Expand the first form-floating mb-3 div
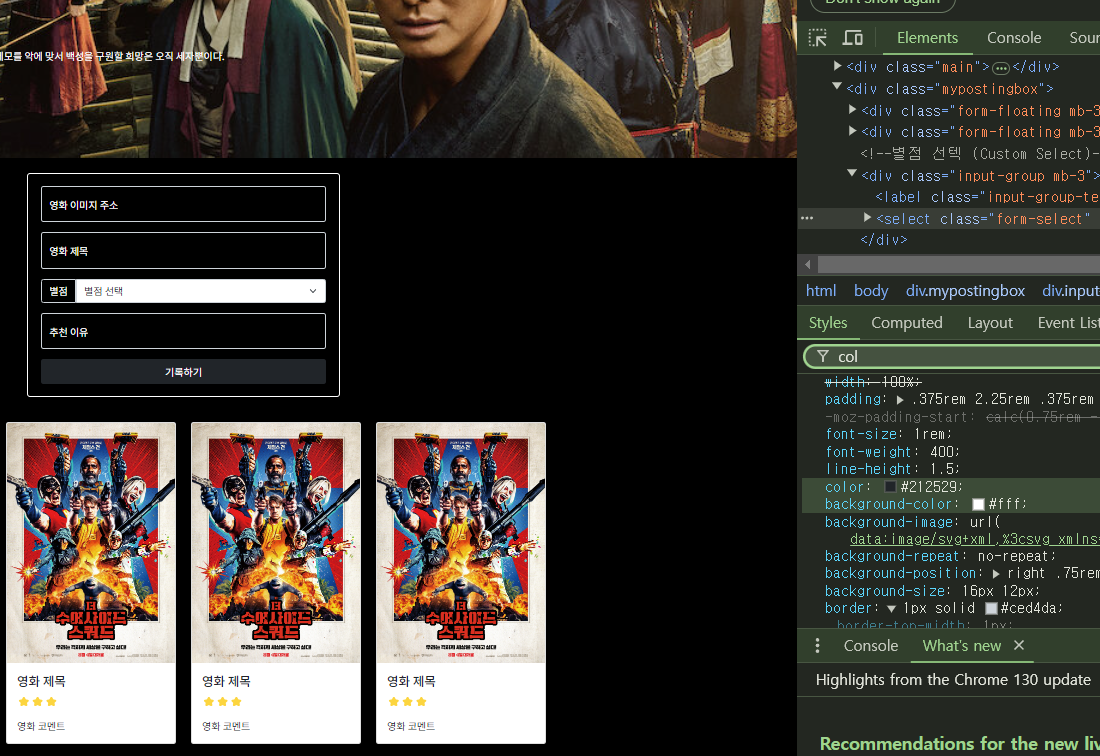 (852, 109)
